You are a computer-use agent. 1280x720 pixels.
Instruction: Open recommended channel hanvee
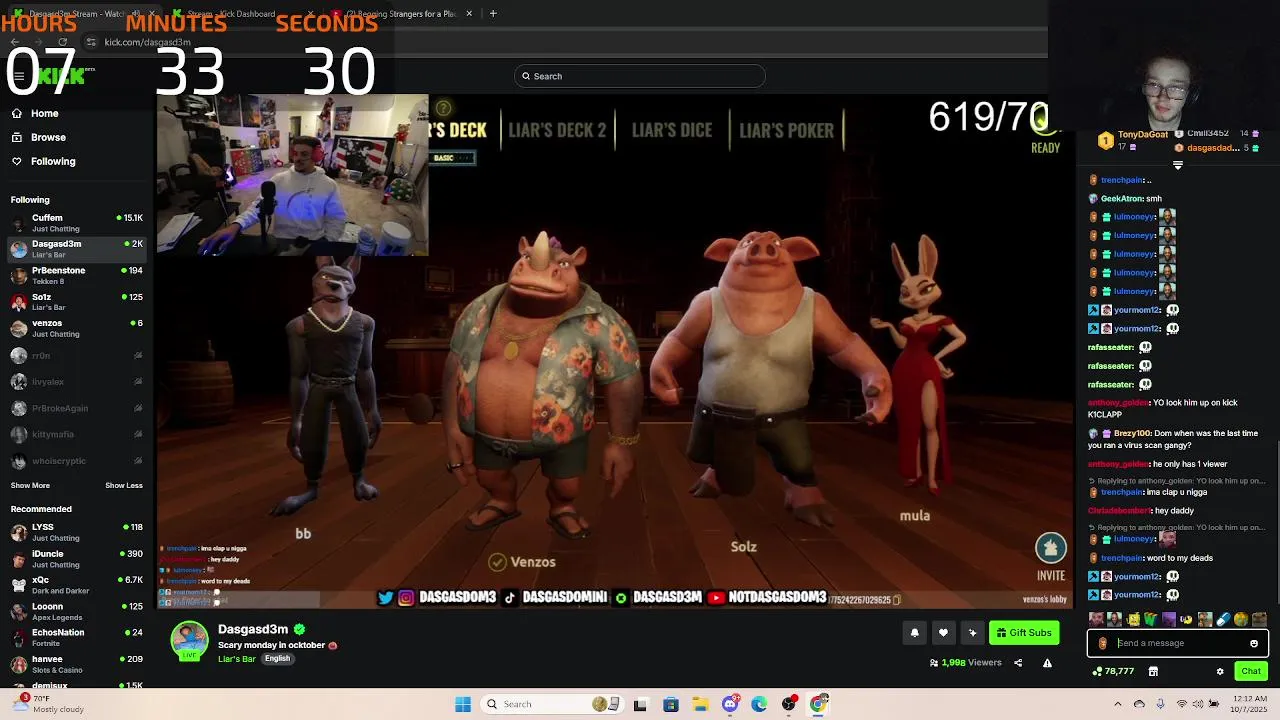point(76,664)
